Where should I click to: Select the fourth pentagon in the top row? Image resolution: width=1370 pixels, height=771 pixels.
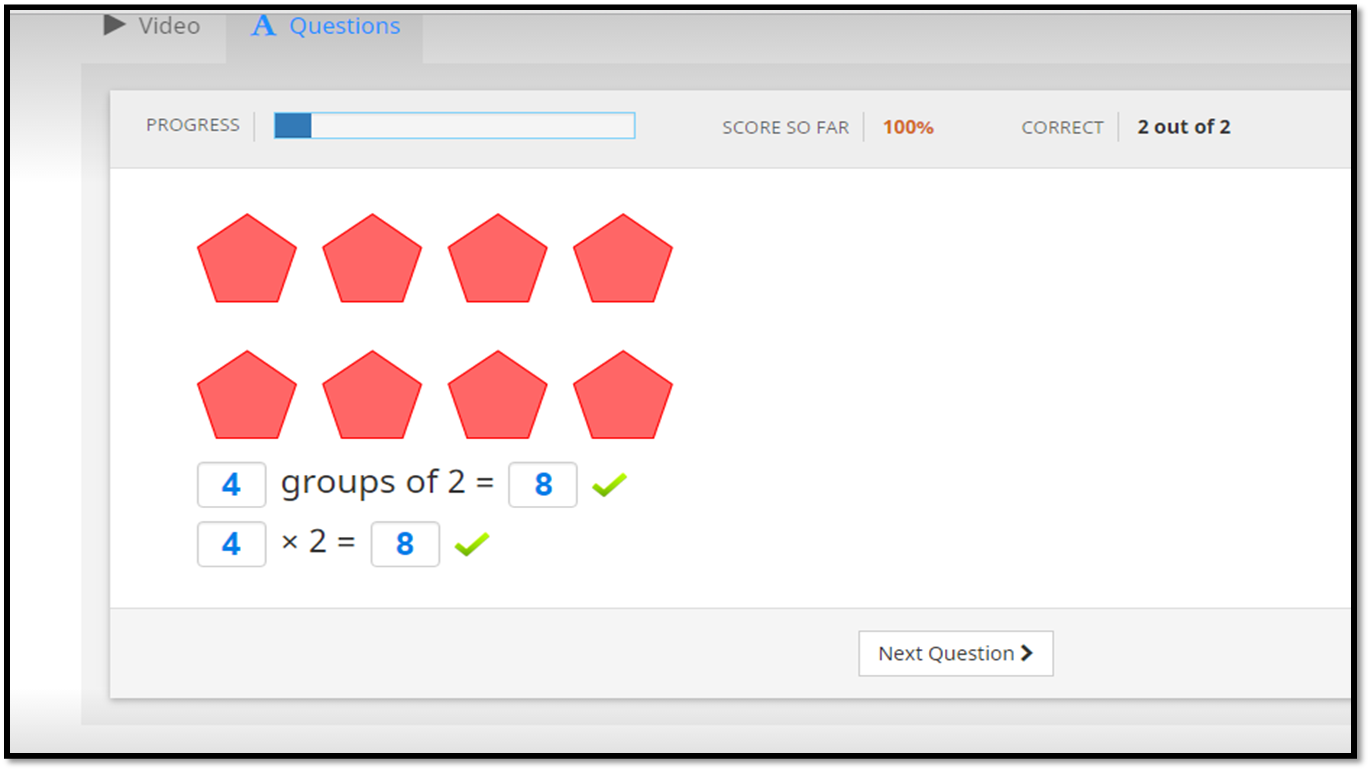pos(622,260)
